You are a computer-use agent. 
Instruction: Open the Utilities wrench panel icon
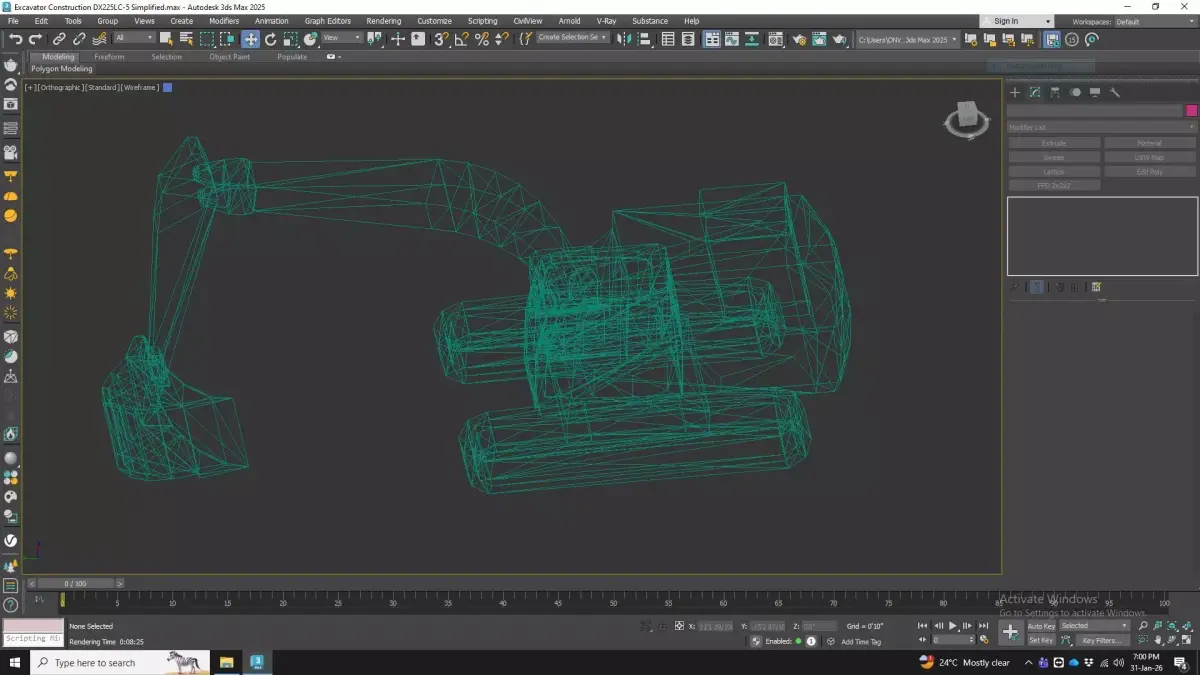pos(1115,92)
